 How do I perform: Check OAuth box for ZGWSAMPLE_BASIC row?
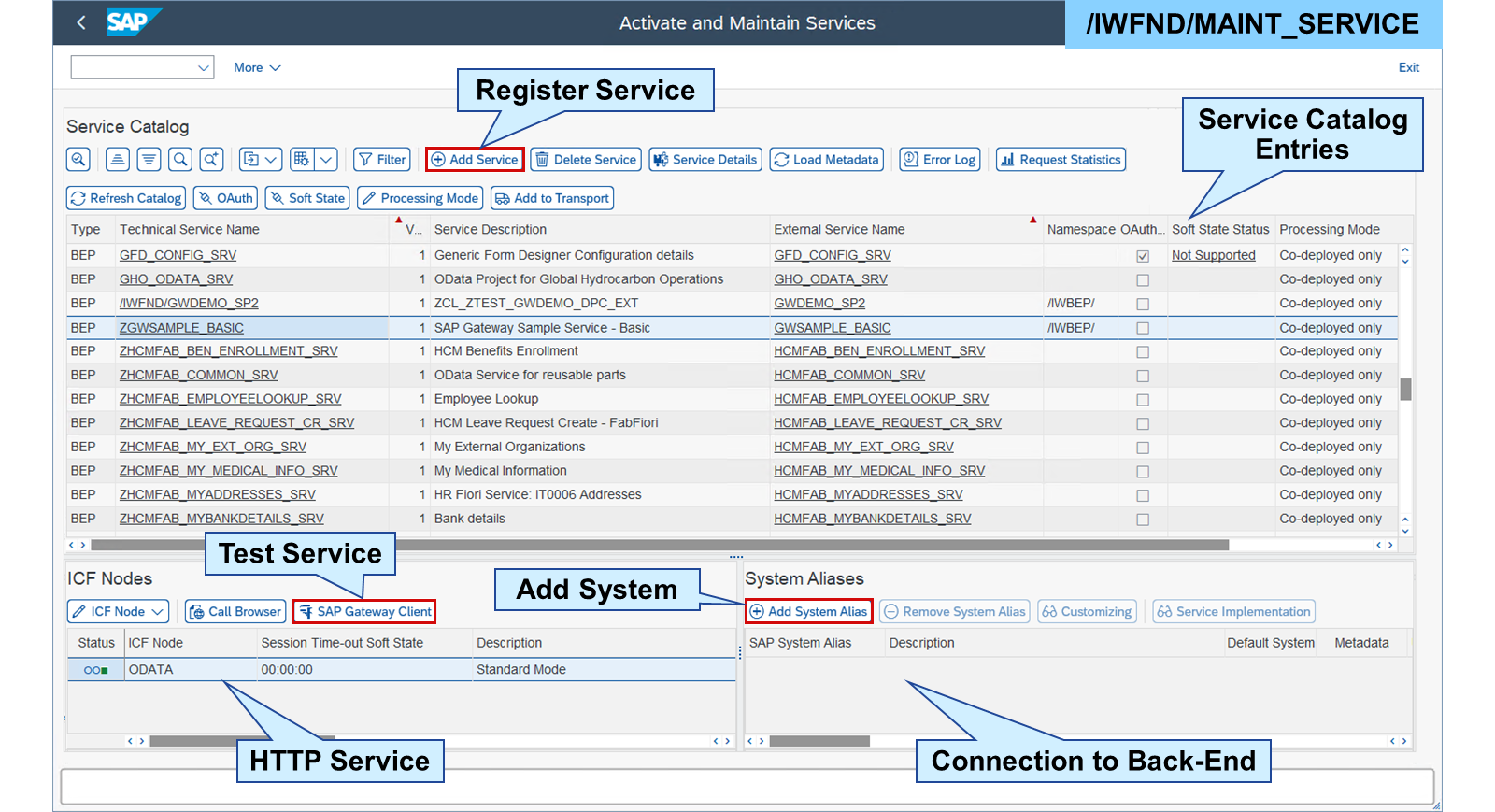(1142, 329)
